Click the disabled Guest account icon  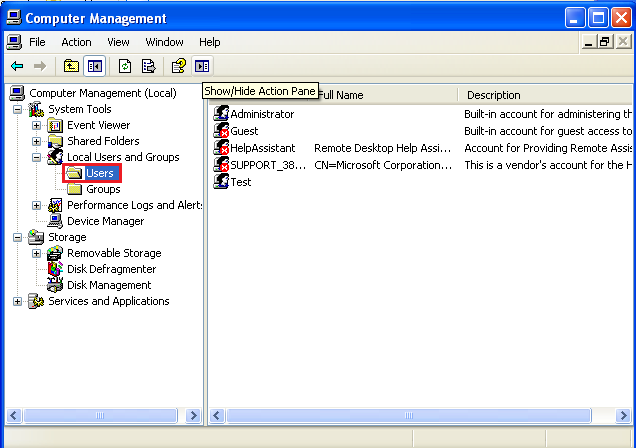tap(221, 131)
